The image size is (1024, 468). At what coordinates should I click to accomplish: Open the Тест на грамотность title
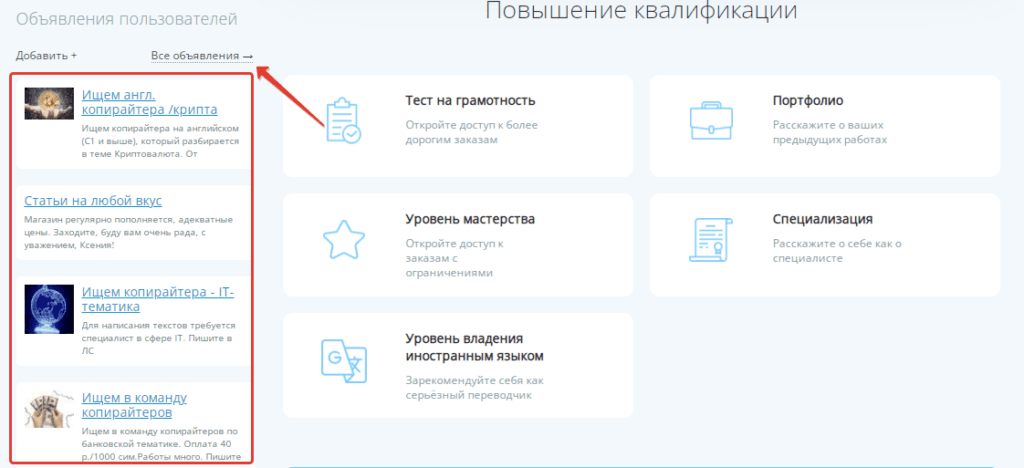click(x=470, y=101)
